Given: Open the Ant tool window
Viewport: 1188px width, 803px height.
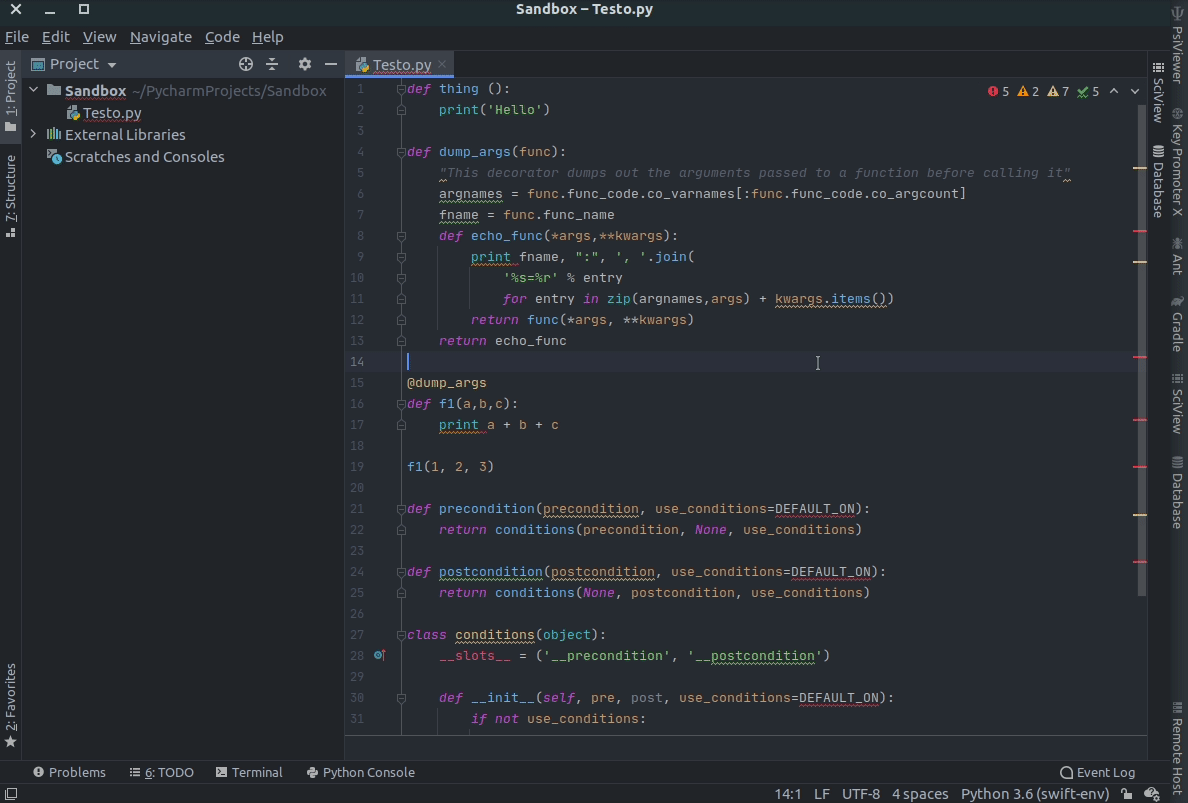Looking at the screenshot, I should pos(1177,256).
